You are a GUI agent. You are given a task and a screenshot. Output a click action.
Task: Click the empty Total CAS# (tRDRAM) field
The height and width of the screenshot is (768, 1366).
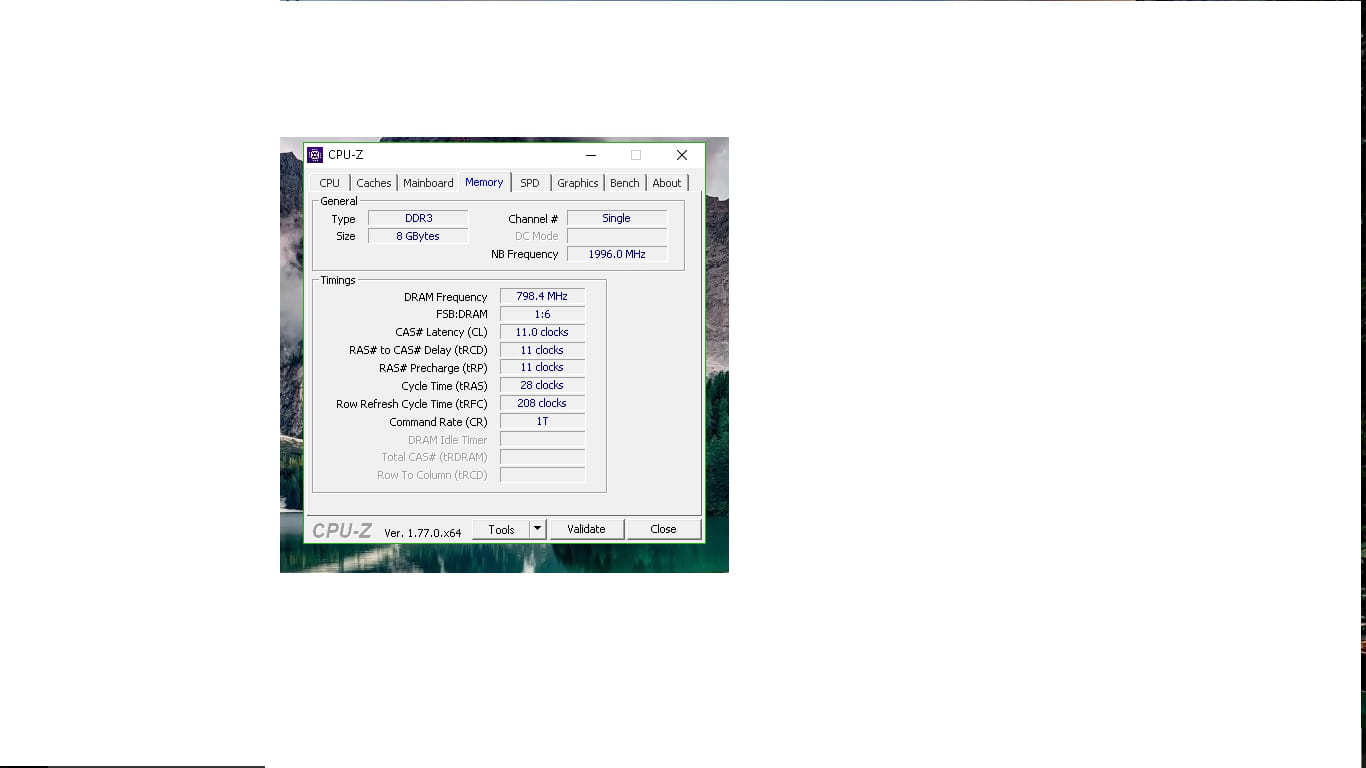click(x=542, y=457)
